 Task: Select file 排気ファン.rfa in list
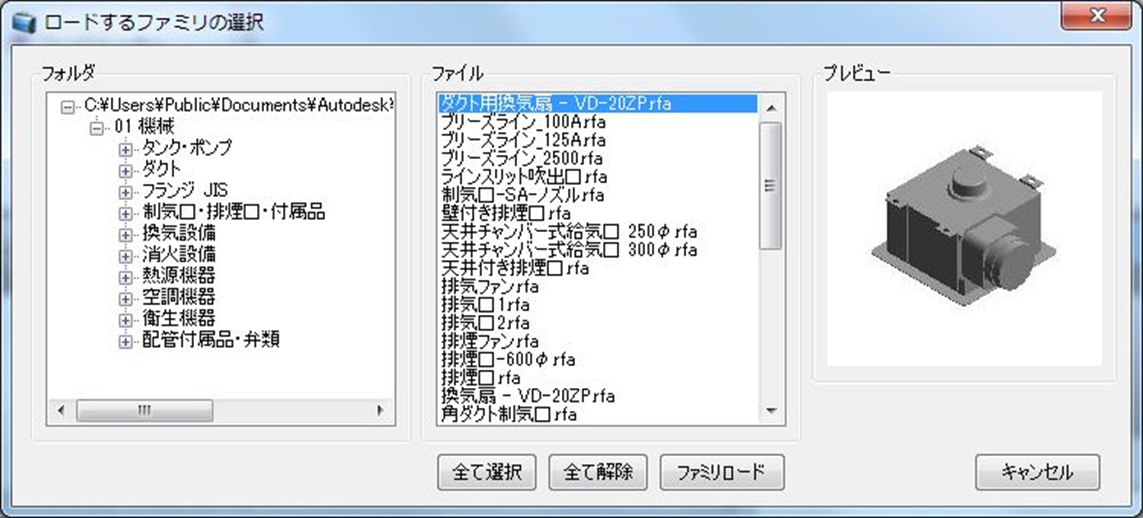490,286
